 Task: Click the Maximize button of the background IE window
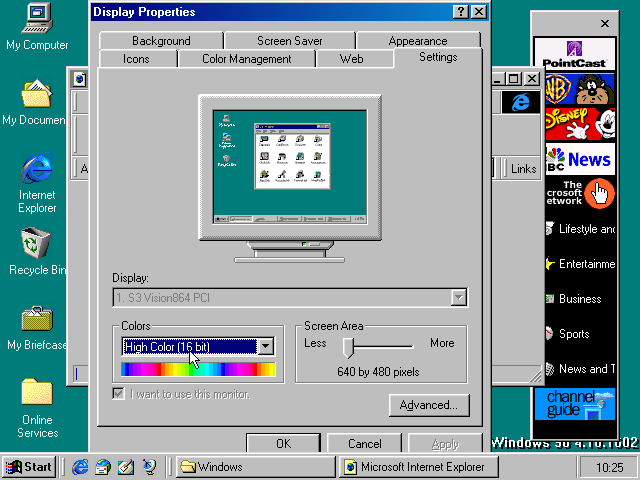(x=514, y=79)
